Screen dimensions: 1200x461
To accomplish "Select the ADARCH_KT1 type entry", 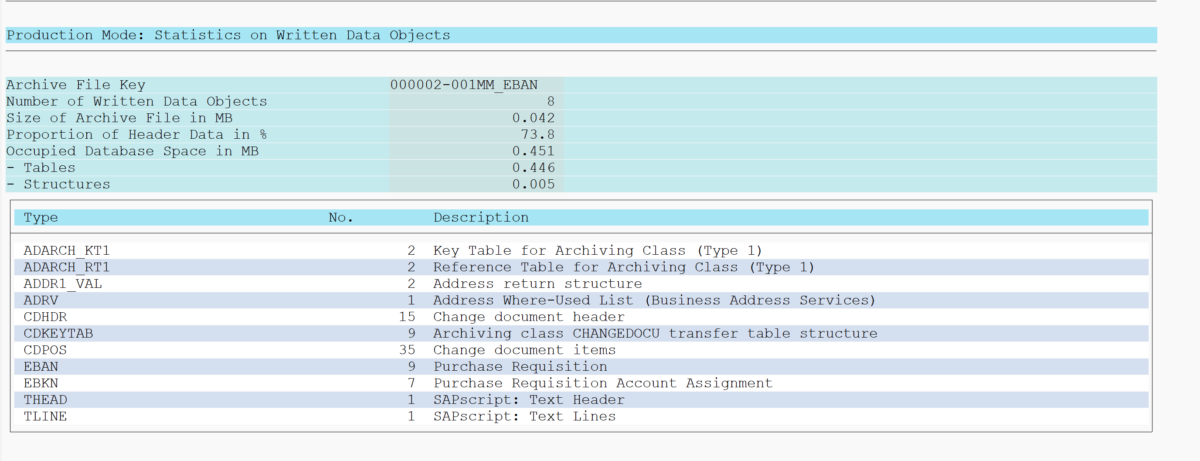I will [66, 250].
